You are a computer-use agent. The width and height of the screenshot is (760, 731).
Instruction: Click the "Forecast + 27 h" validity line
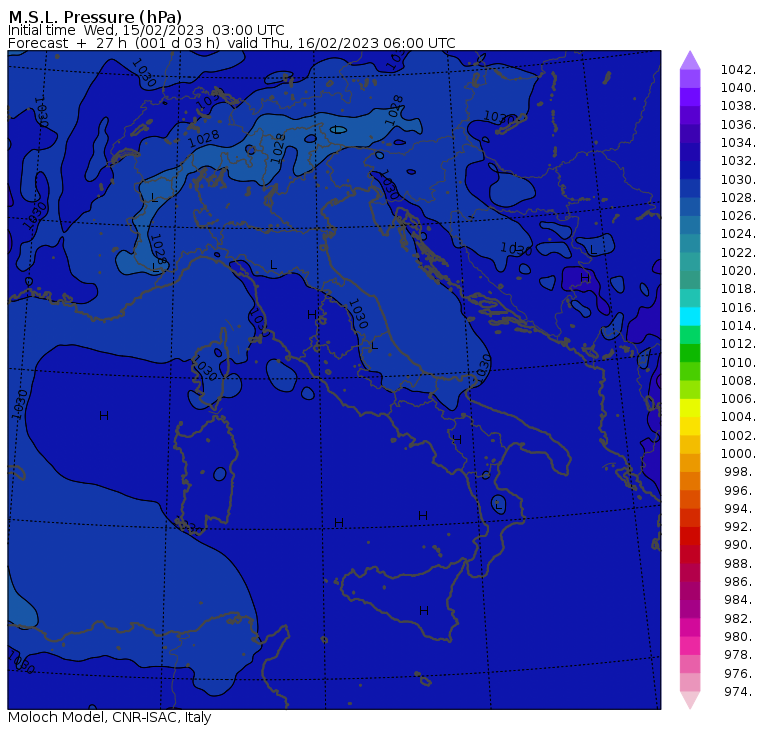(232, 43)
